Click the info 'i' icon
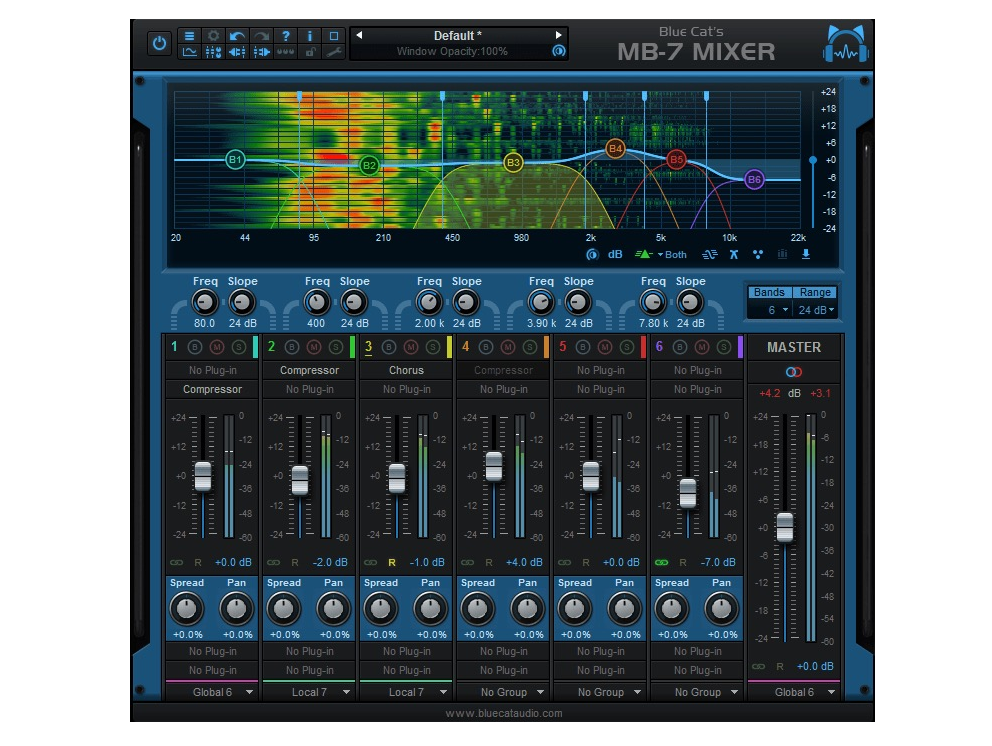 (x=309, y=36)
